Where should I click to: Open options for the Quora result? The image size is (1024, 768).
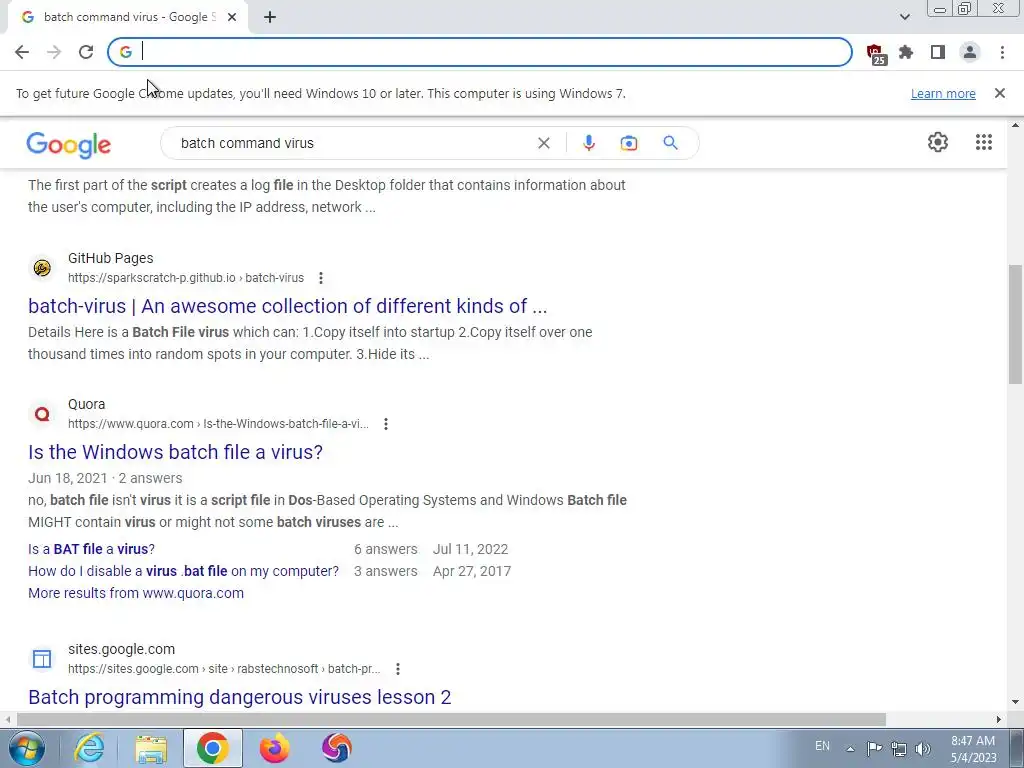click(386, 424)
